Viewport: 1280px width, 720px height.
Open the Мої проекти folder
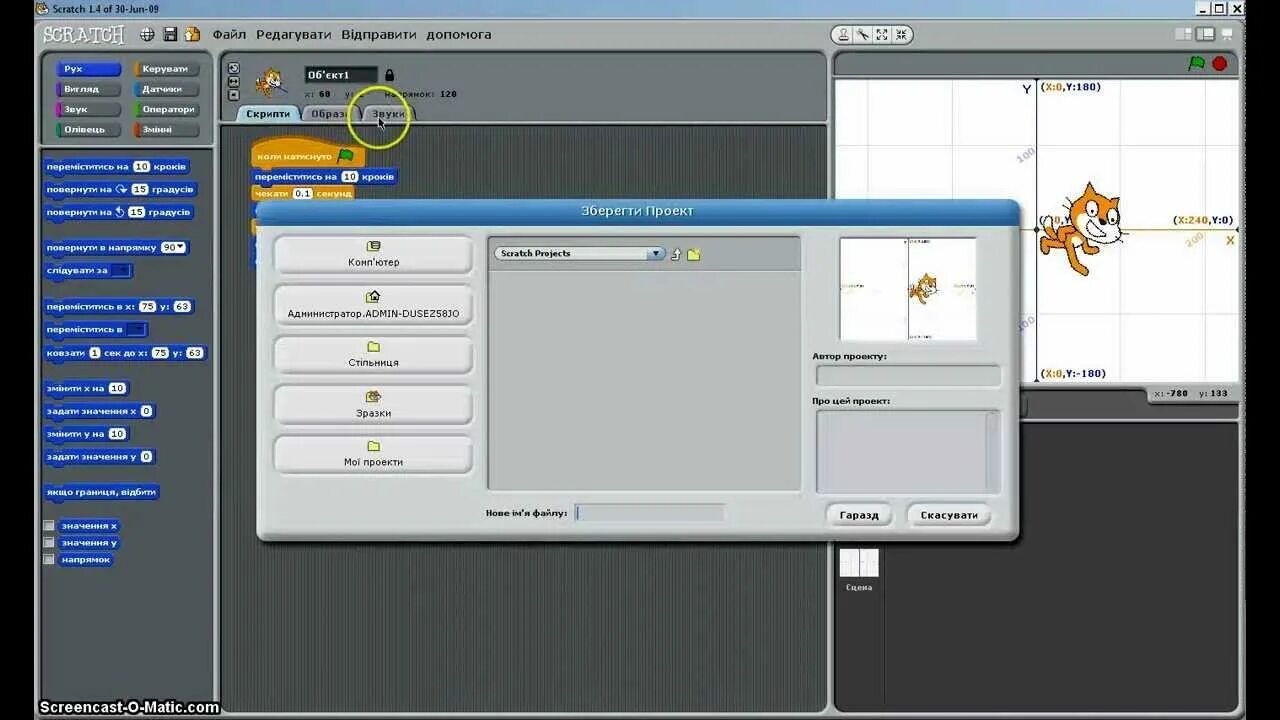(373, 454)
